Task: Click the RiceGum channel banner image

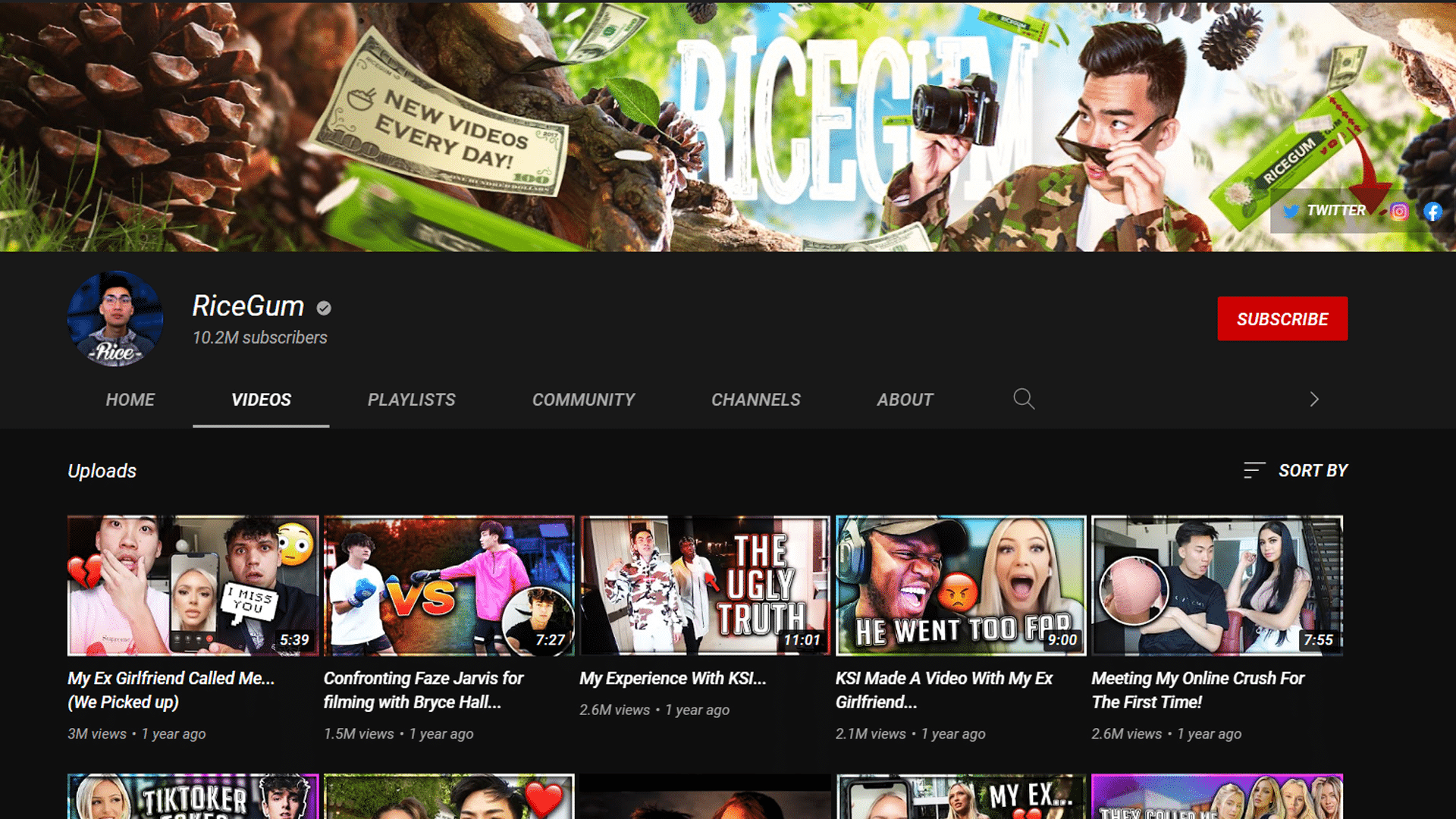Action: click(728, 126)
